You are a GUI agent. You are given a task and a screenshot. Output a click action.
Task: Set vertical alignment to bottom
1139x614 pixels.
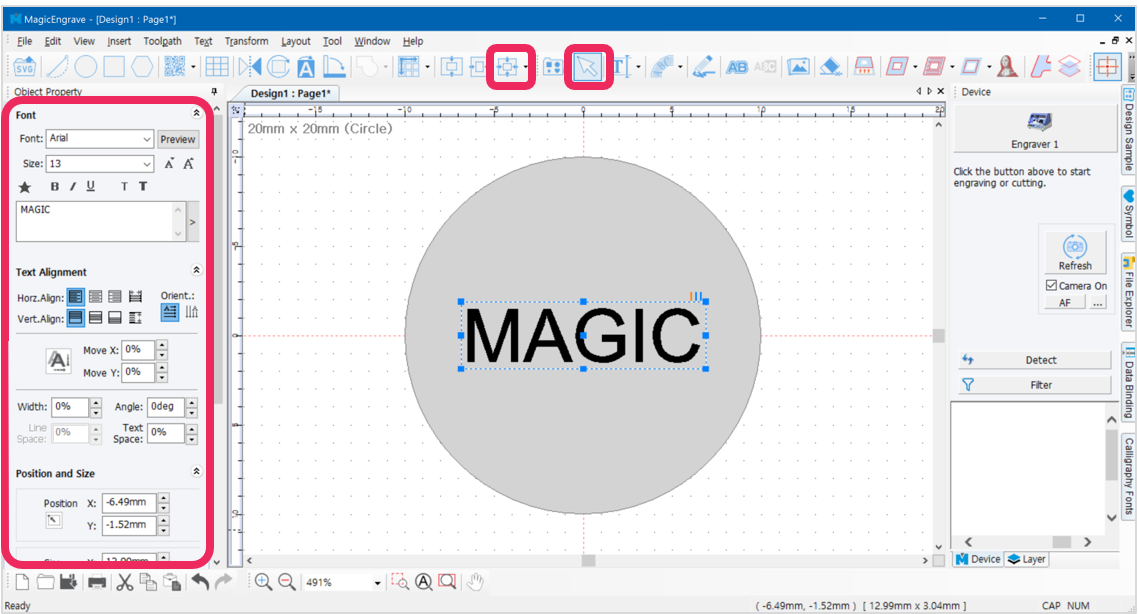[x=115, y=318]
